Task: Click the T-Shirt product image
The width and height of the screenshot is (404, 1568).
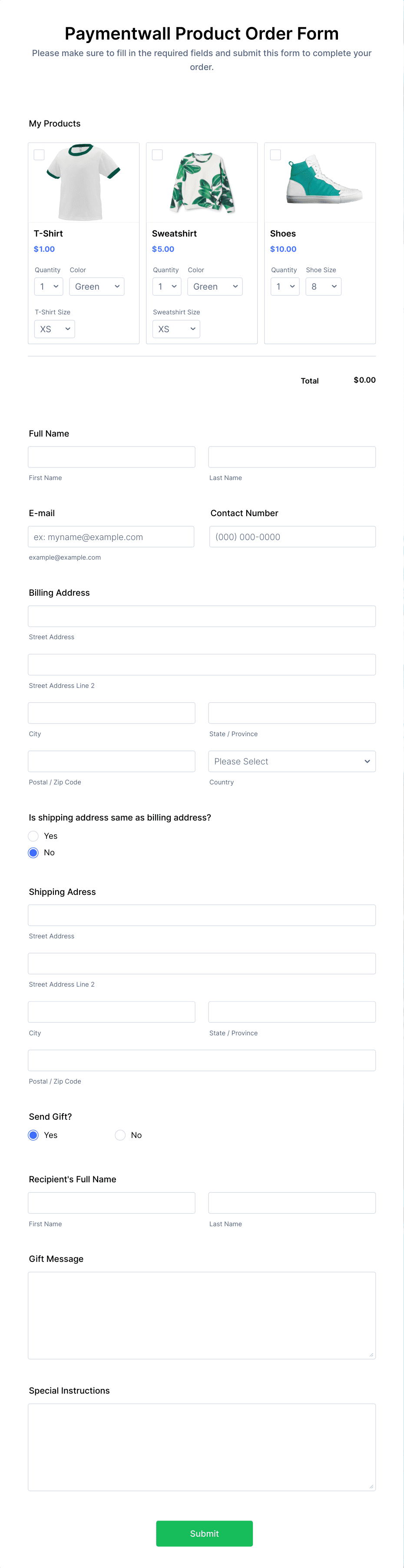Action: 83,182
